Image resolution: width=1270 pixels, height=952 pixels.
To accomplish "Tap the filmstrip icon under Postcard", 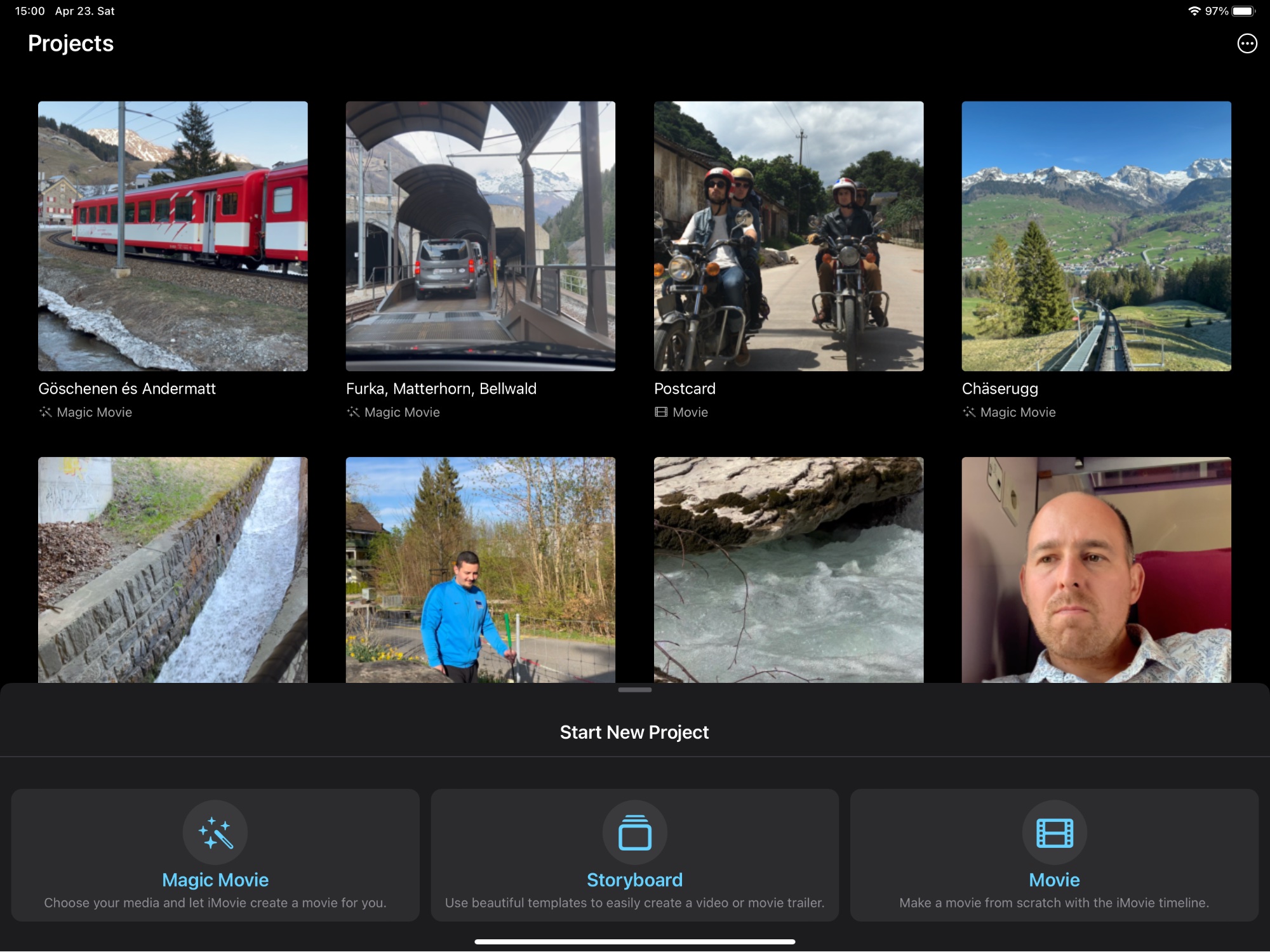I will tap(661, 413).
